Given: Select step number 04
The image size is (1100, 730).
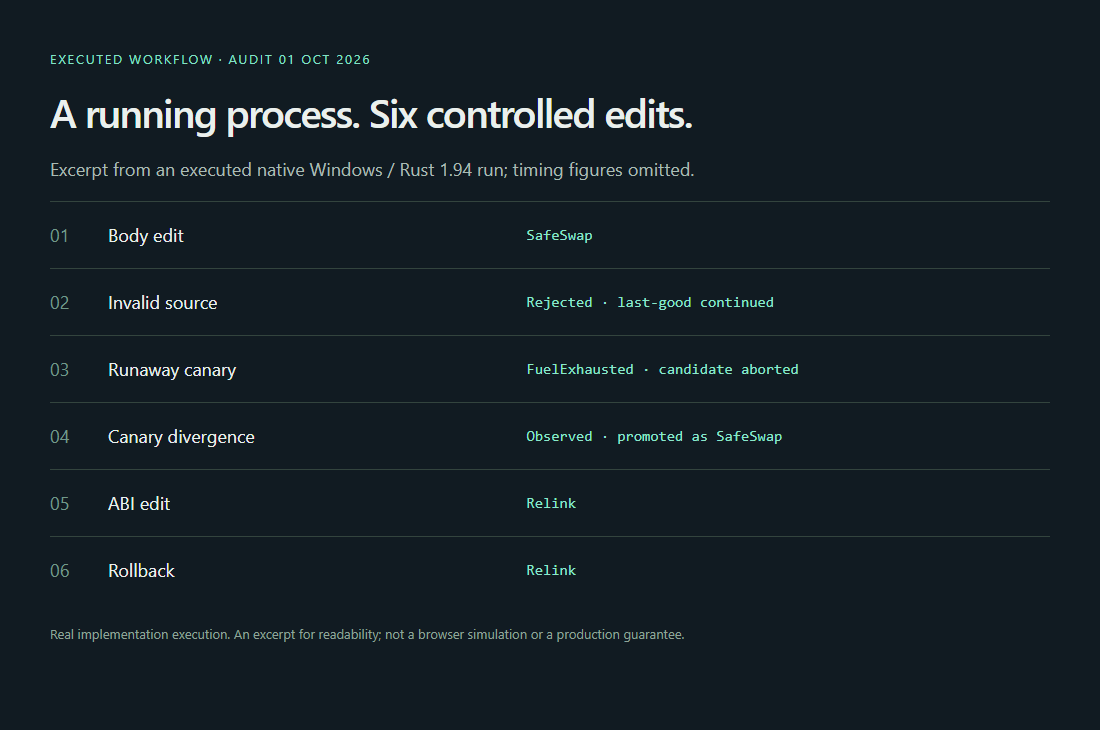Looking at the screenshot, I should (x=60, y=437).
